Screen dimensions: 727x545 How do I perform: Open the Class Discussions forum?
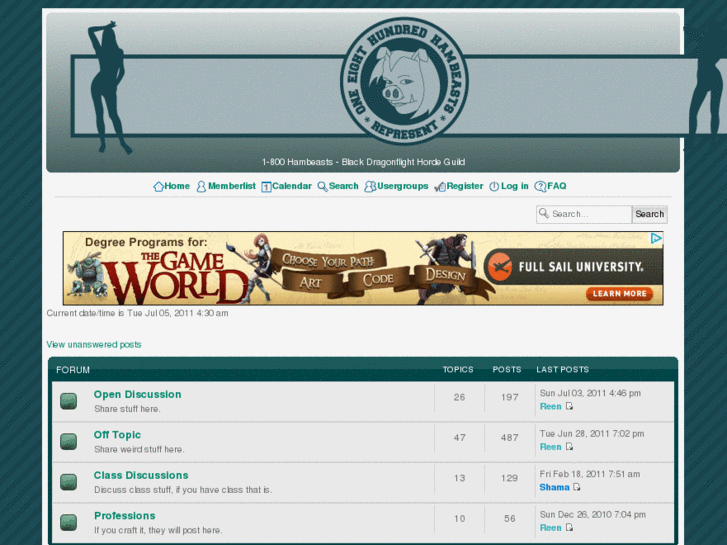(x=141, y=476)
